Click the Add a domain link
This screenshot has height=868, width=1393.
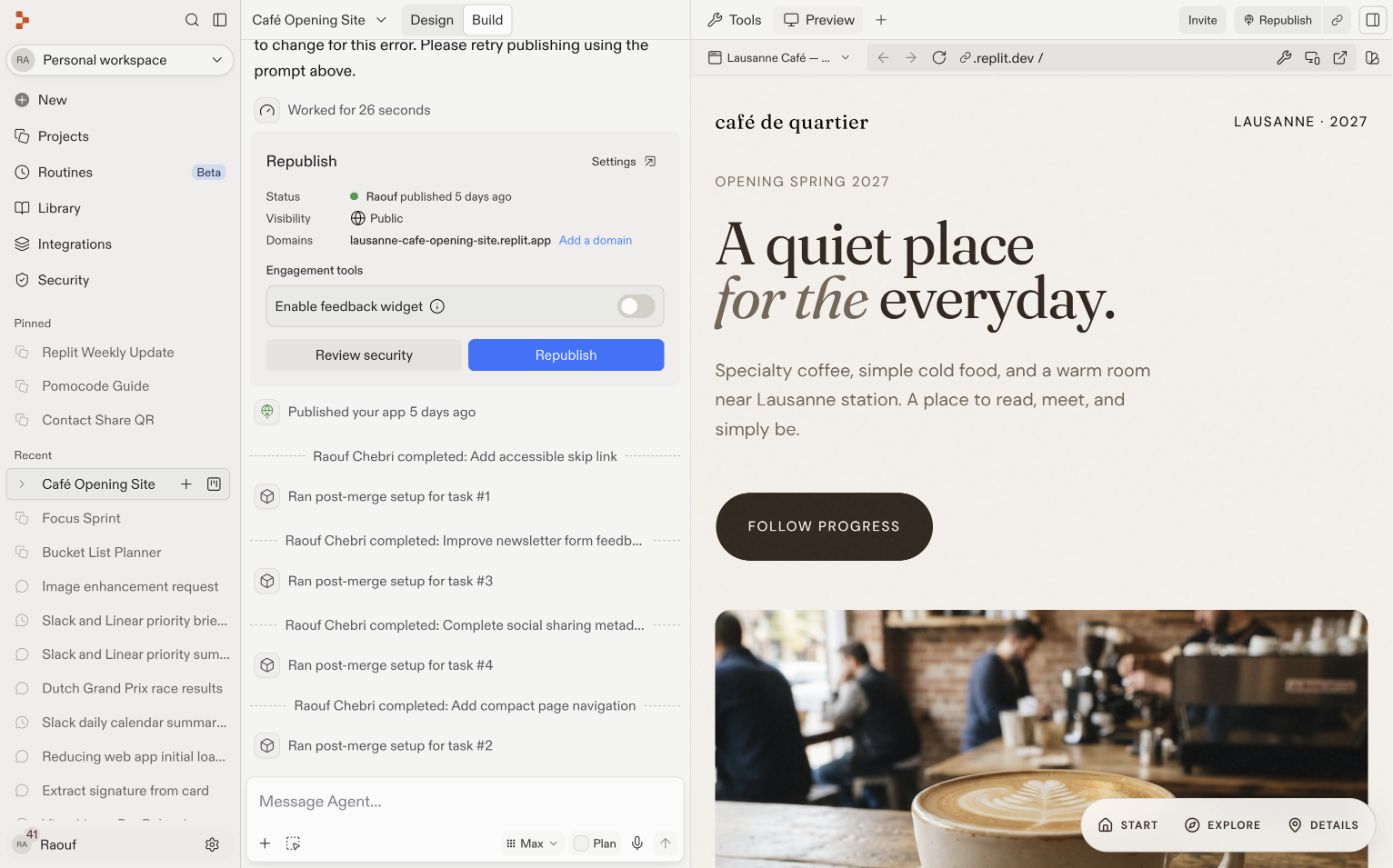coord(595,240)
